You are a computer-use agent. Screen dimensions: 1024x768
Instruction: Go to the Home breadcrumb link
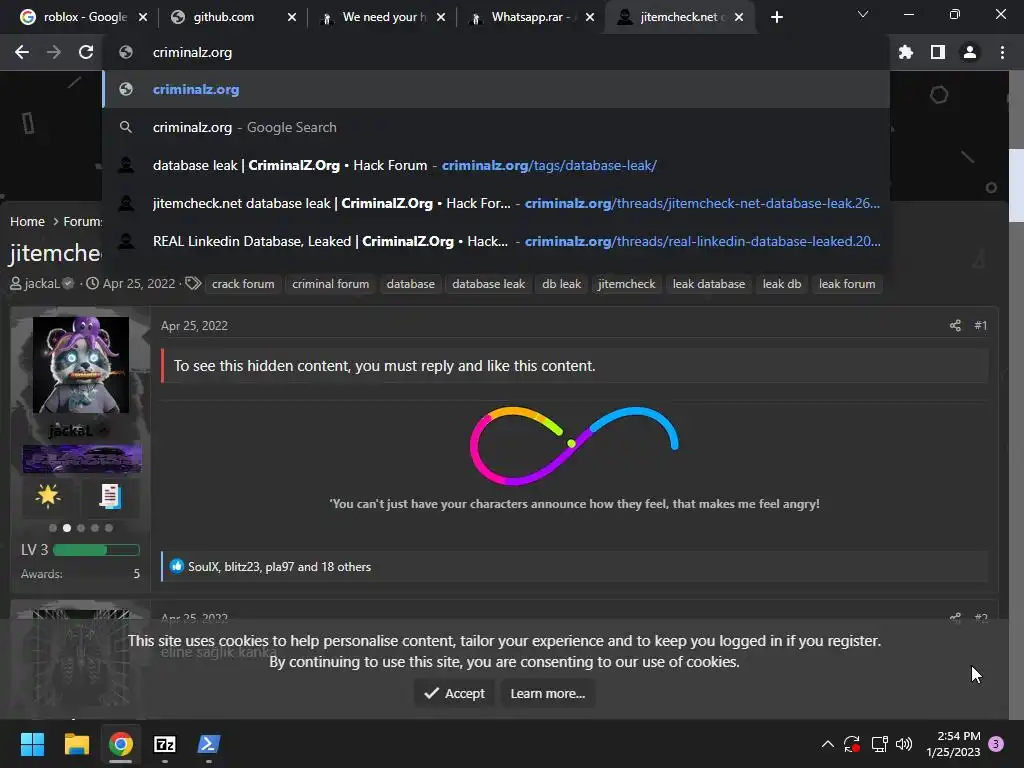pos(27,221)
